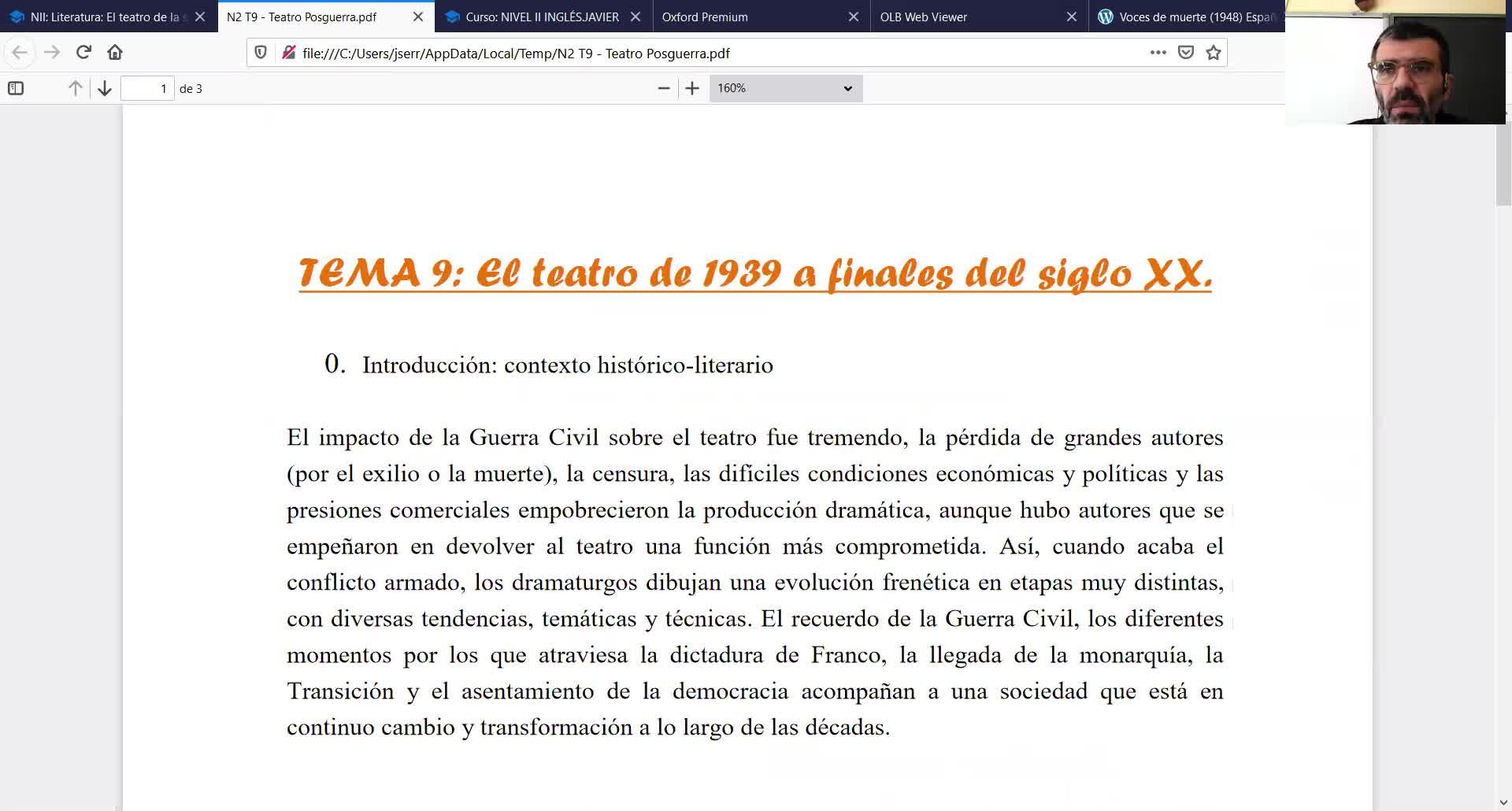Close the Curso: NIVEL II INGLÉS tab
Screen dimensions: 1512x811
636,17
